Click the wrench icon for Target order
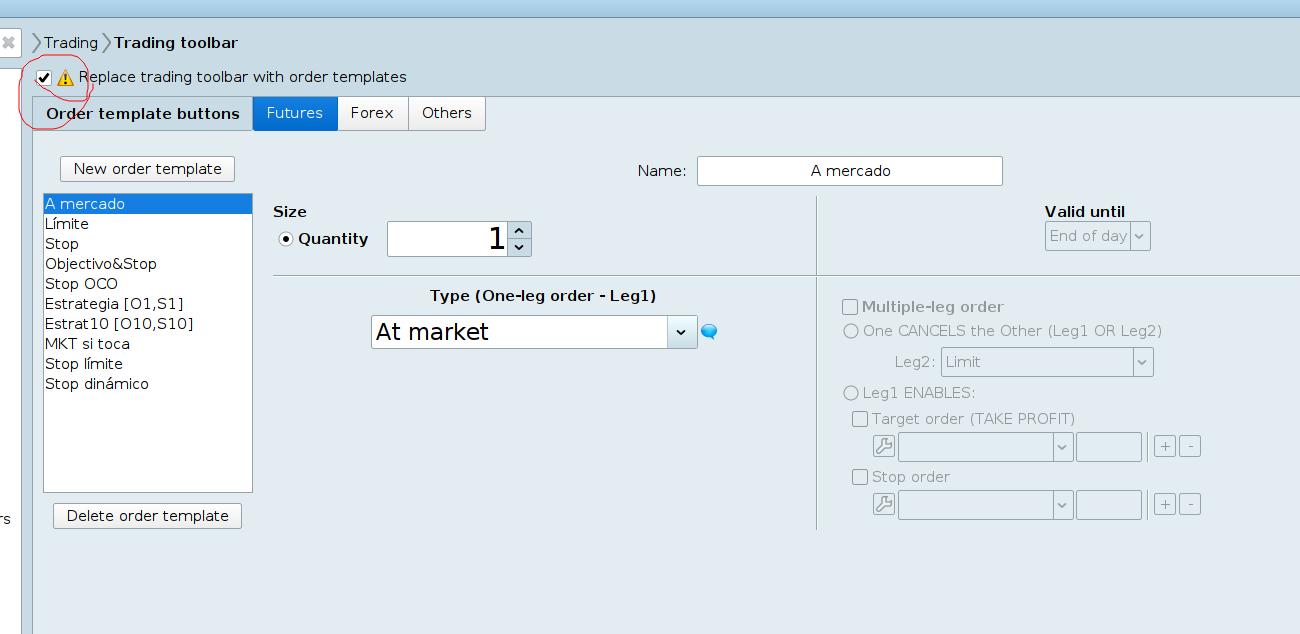Image resolution: width=1300 pixels, height=634 pixels. [x=884, y=447]
